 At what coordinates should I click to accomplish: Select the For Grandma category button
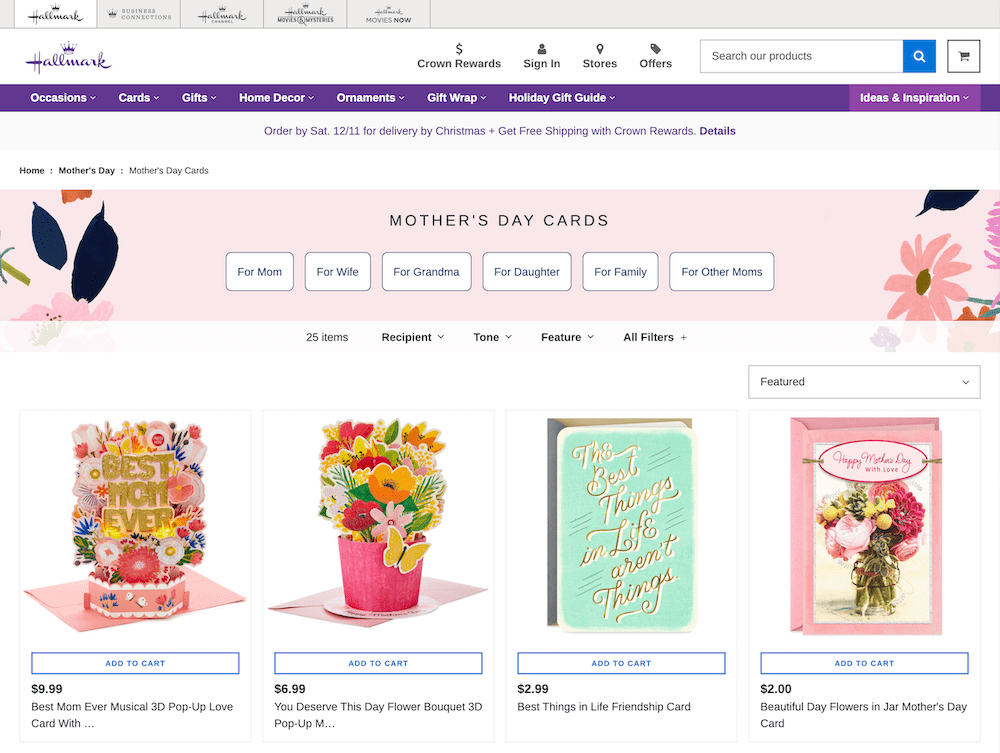426,272
